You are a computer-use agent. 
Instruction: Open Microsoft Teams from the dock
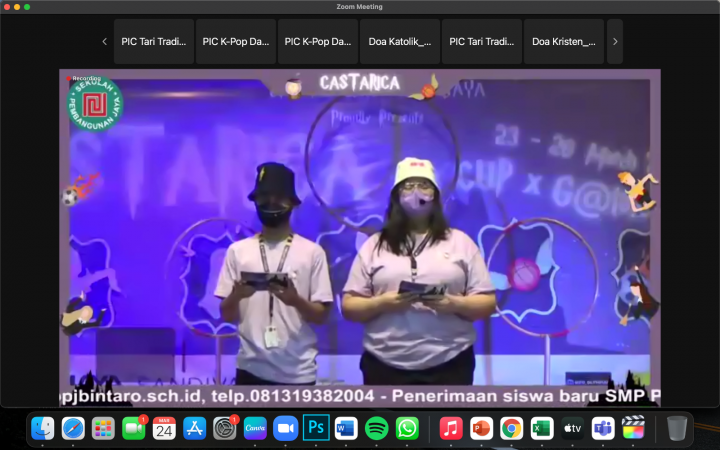coord(603,428)
